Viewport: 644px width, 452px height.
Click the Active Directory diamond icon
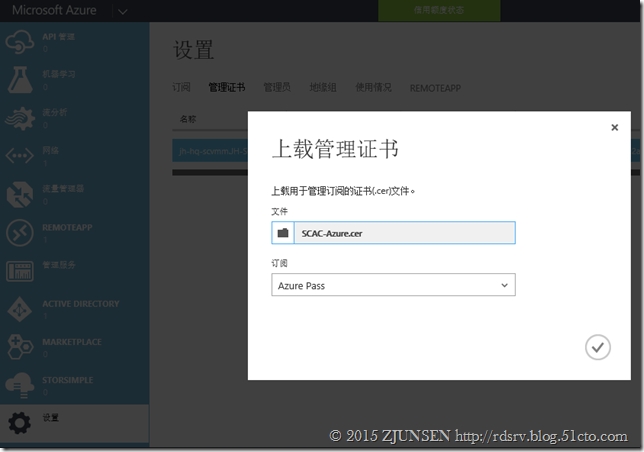[x=19, y=309]
